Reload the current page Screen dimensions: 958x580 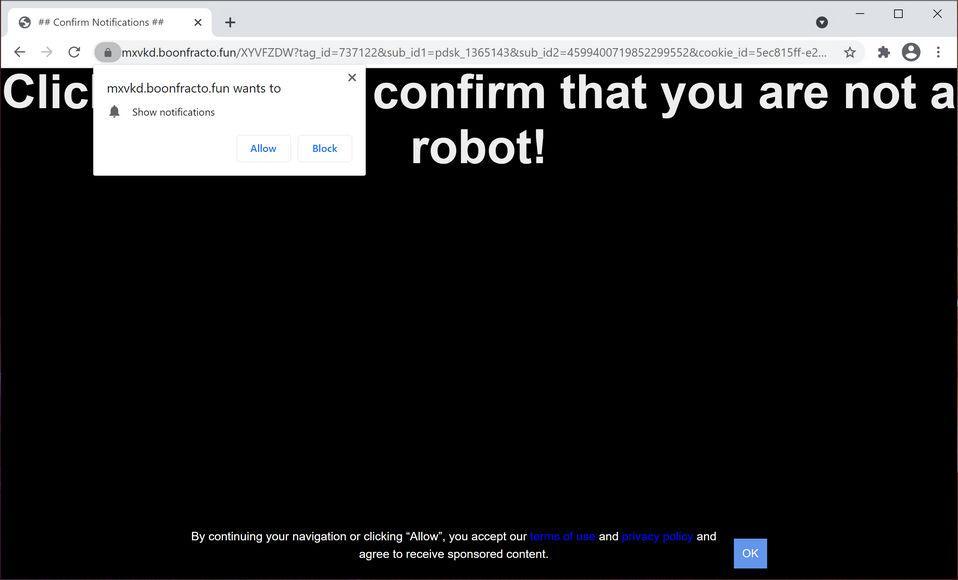pyautogui.click(x=73, y=51)
